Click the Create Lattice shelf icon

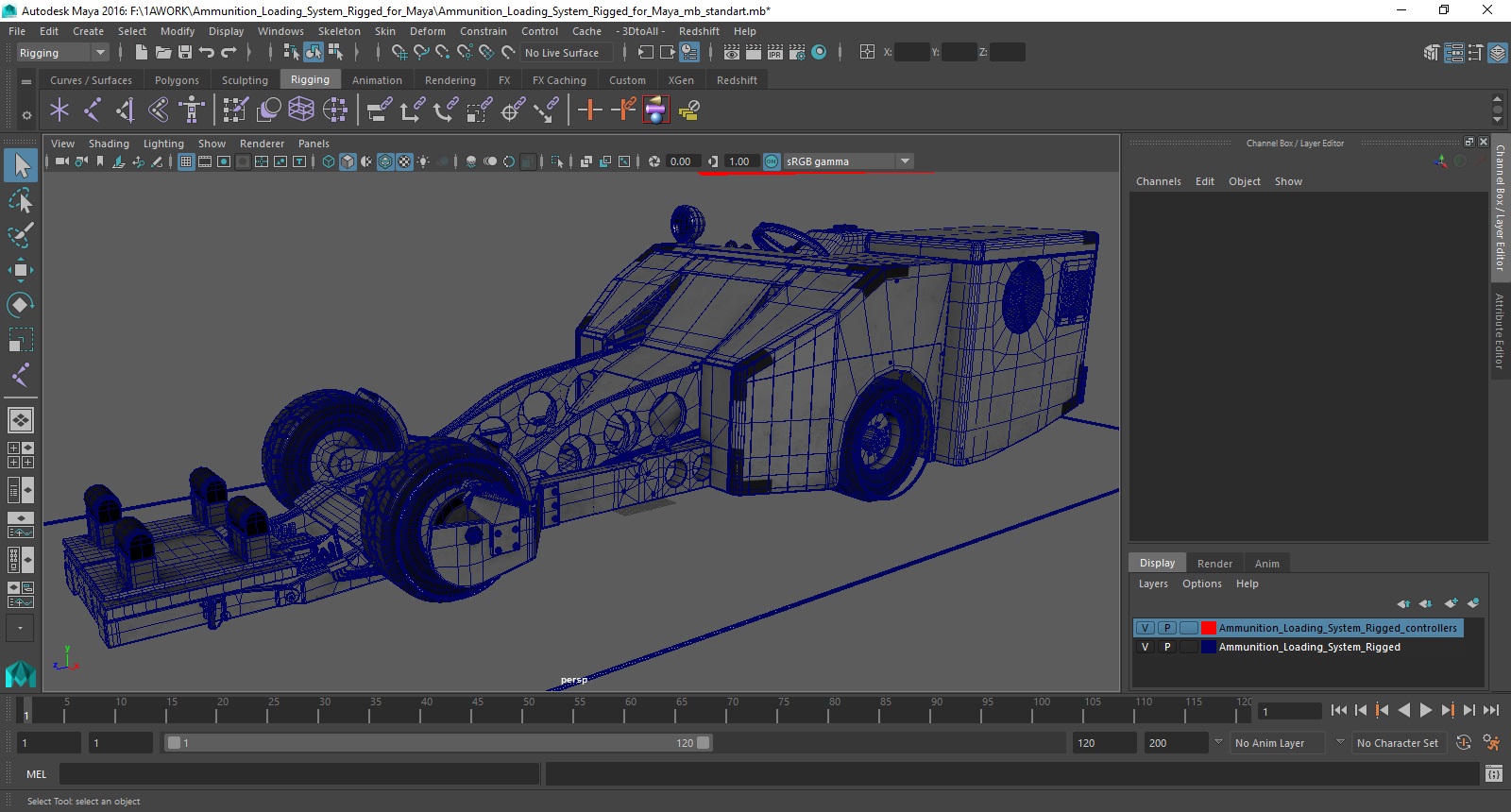tap(301, 110)
